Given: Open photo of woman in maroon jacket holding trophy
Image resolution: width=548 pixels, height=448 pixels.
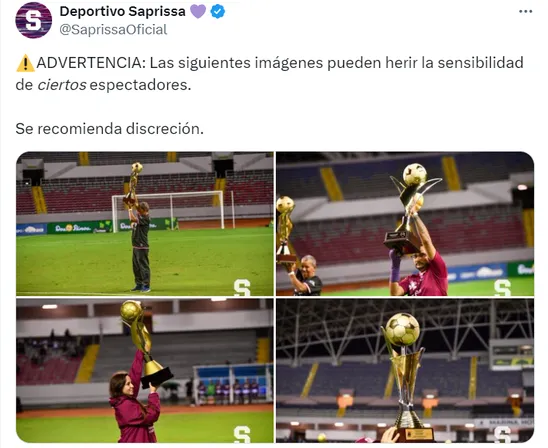Looking at the screenshot, I should 145,370.
